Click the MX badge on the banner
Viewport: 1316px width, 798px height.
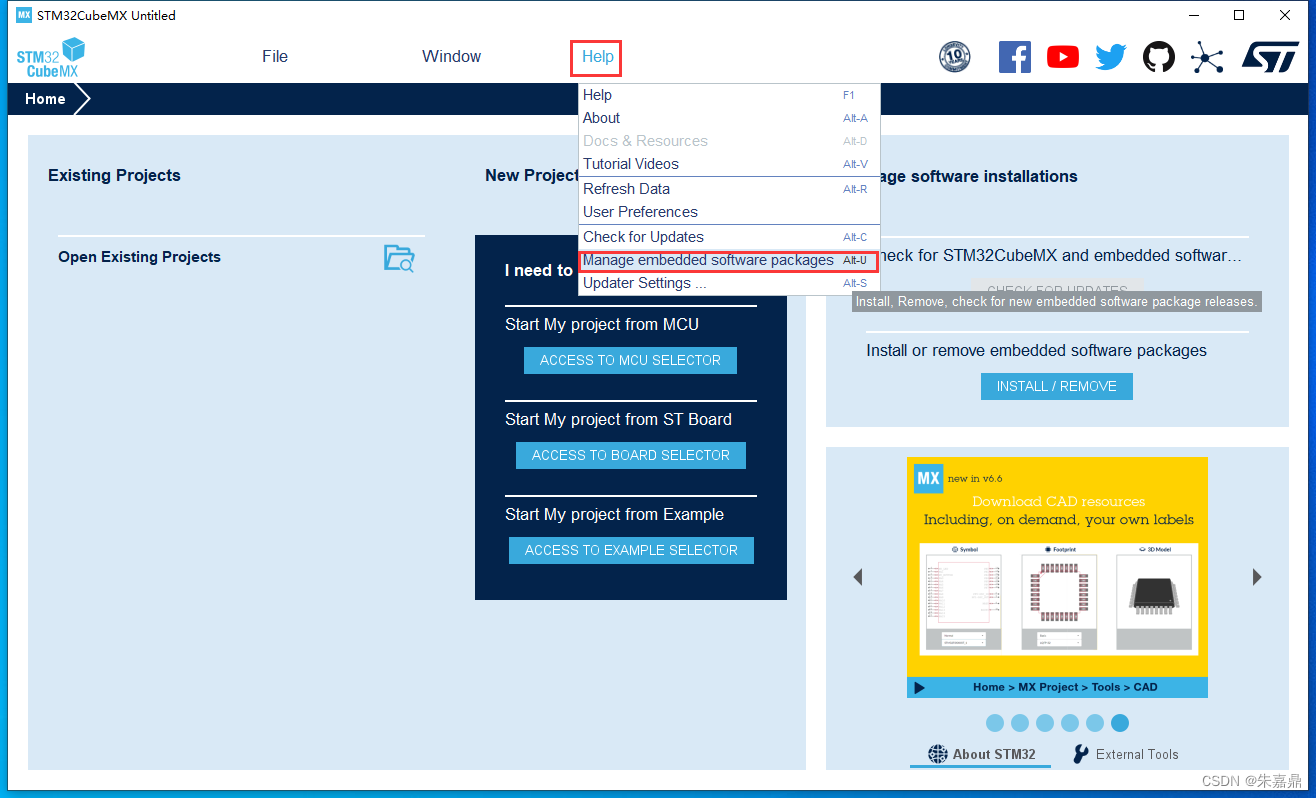929,478
